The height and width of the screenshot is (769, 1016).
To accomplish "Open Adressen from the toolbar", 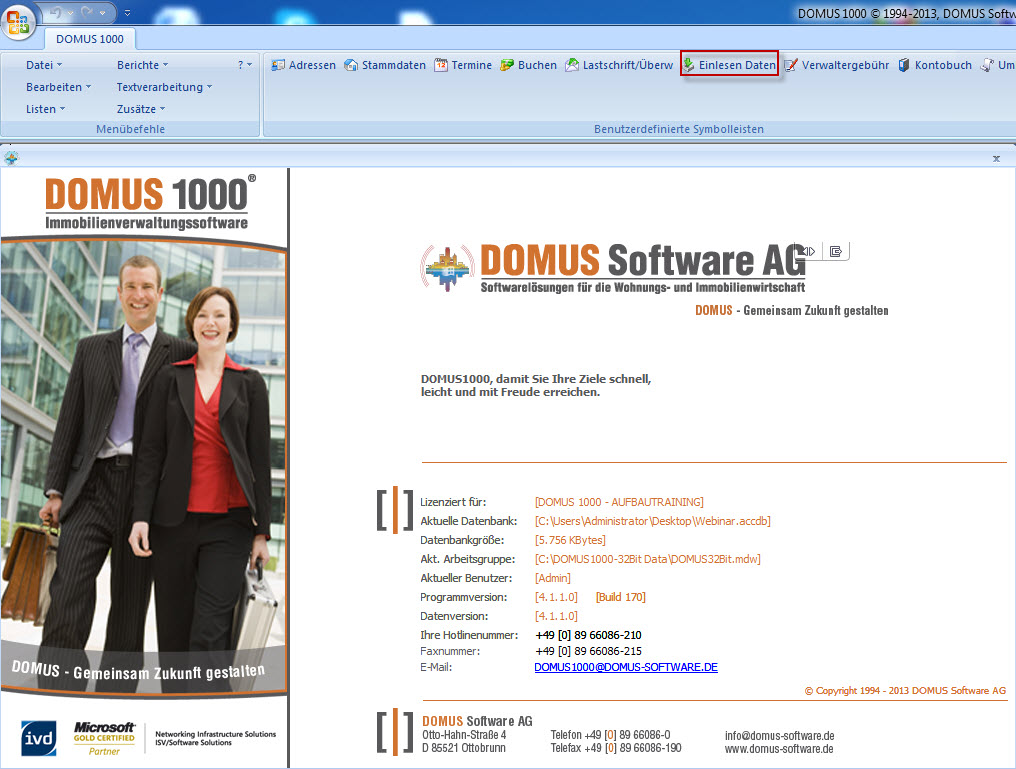I will (x=303, y=65).
